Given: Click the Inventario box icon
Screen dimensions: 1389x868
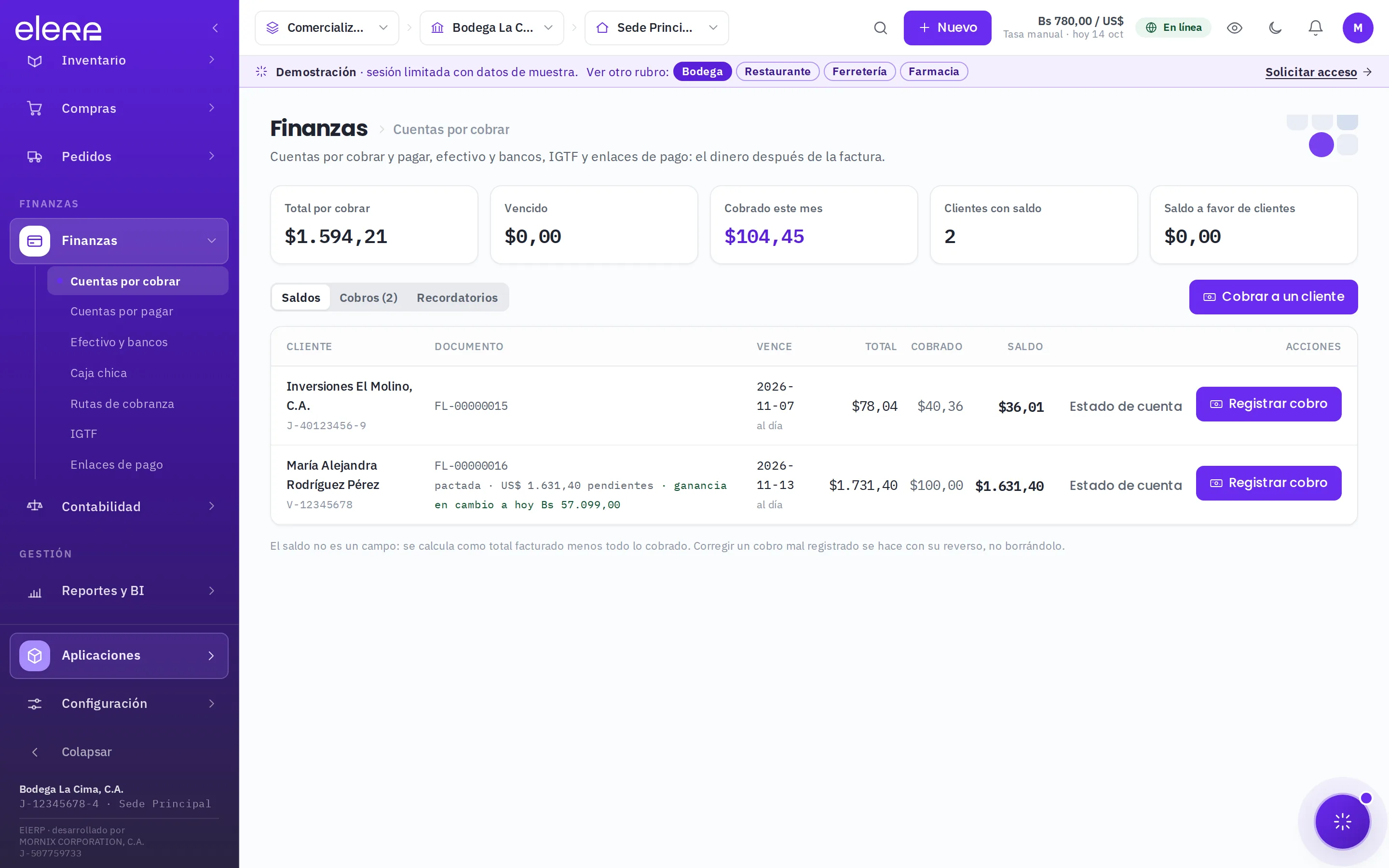Looking at the screenshot, I should (34, 60).
